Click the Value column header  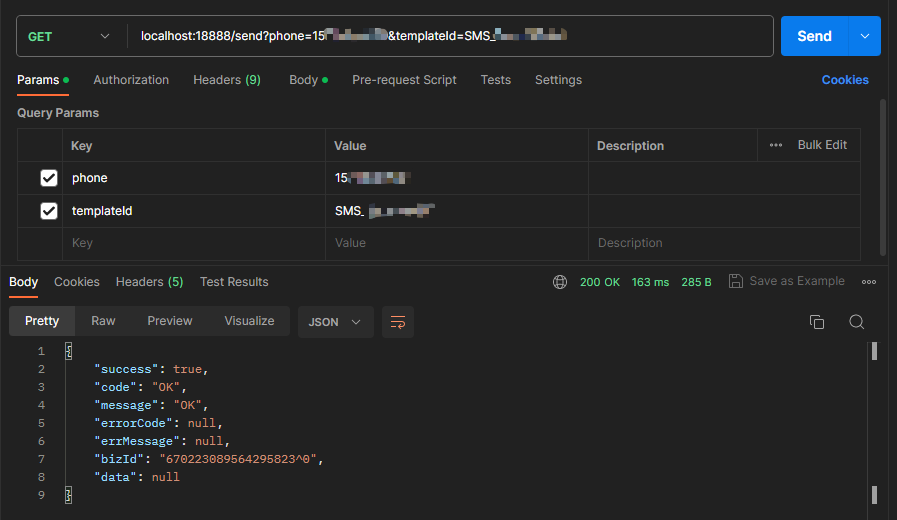pos(350,146)
